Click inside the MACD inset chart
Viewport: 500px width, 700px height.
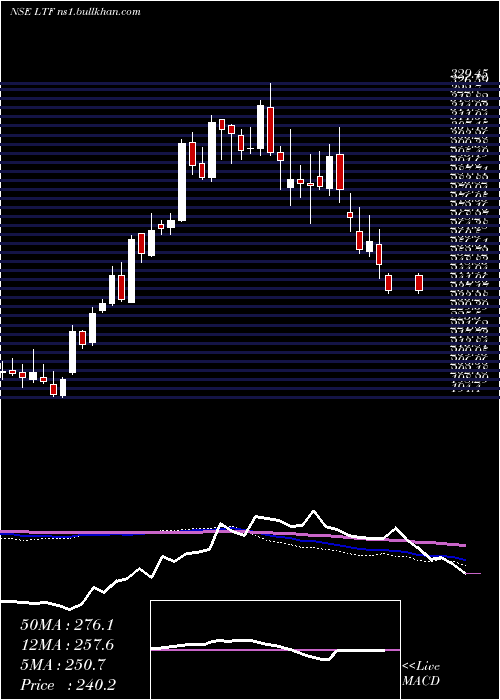pyautogui.click(x=275, y=650)
